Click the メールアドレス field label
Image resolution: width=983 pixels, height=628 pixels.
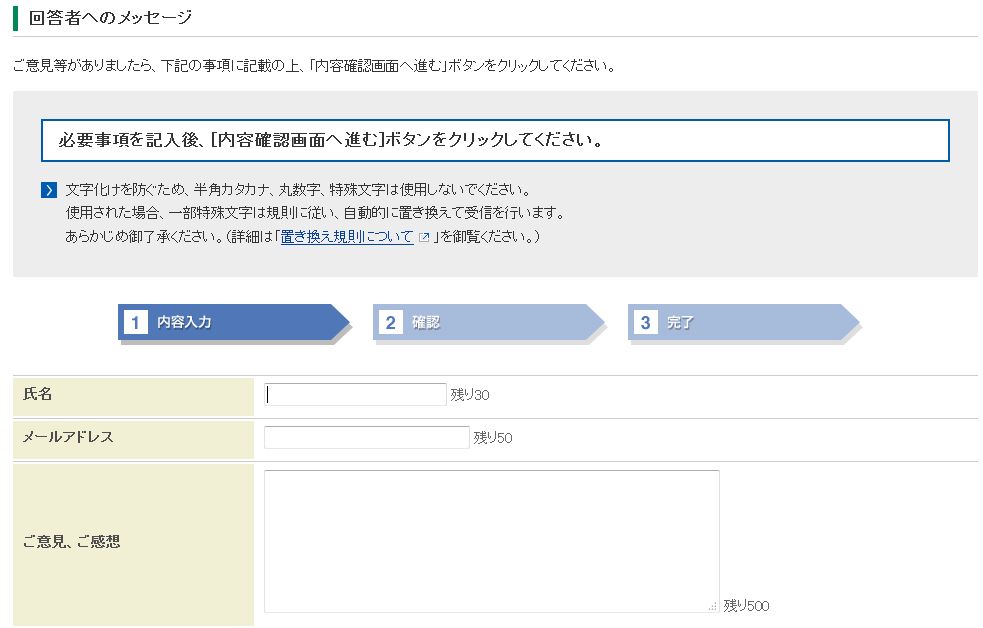68,437
